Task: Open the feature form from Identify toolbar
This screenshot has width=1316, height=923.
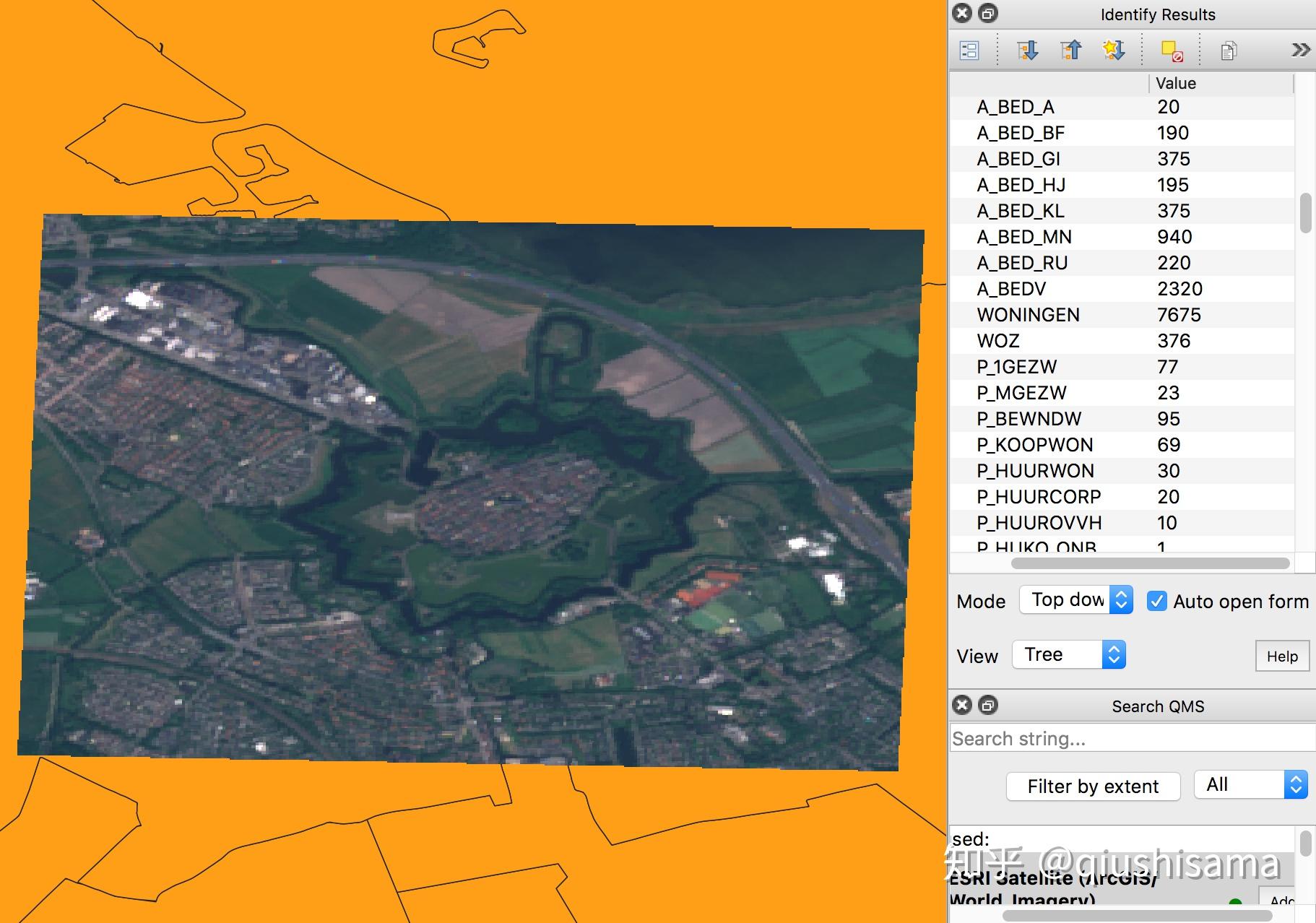Action: 969,51
